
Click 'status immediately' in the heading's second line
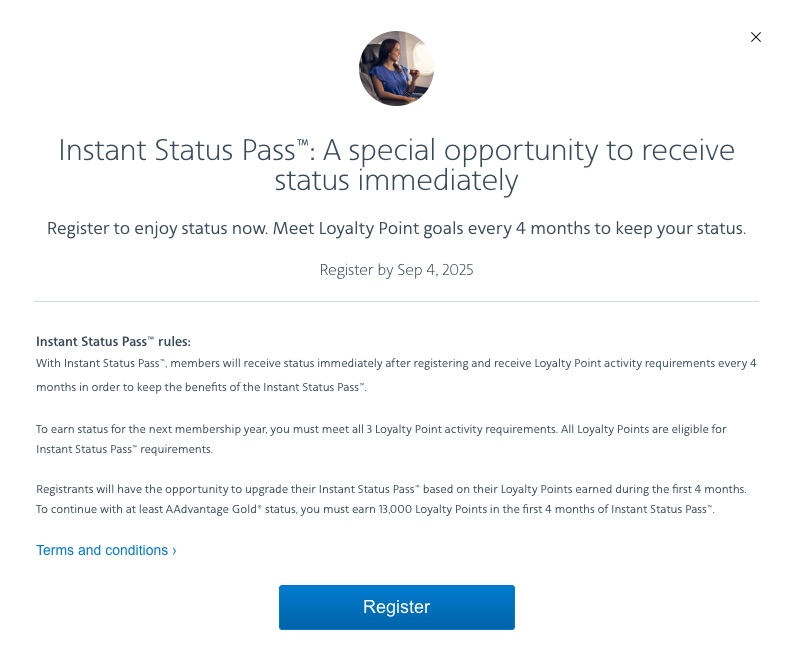tap(396, 181)
